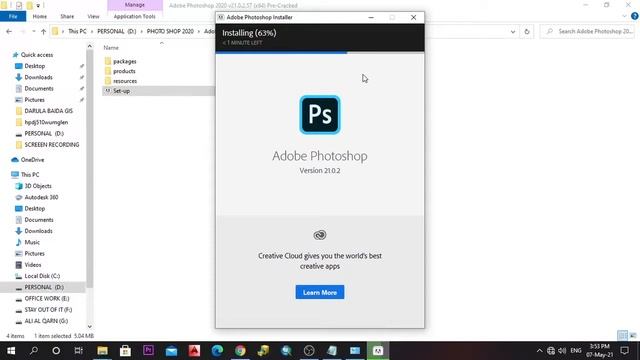The width and height of the screenshot is (640, 360).
Task: Switch to the Home ribbon tab
Action: [x=40, y=16]
